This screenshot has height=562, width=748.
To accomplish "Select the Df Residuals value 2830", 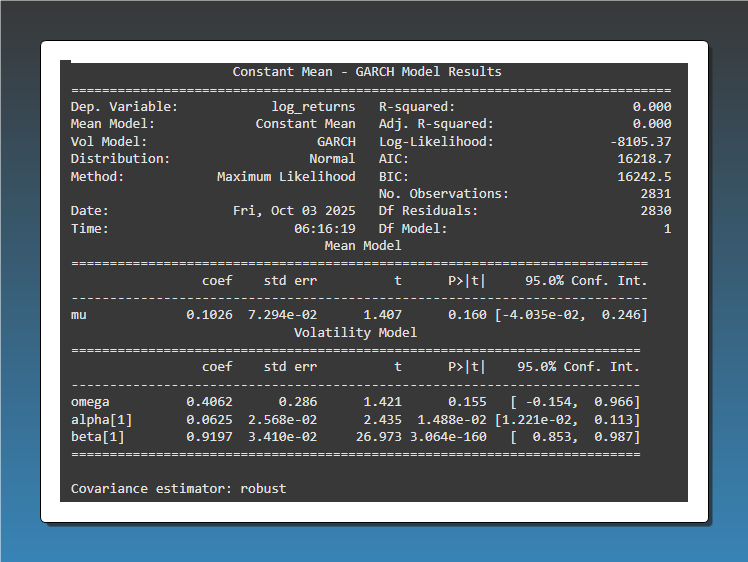I will (x=655, y=211).
